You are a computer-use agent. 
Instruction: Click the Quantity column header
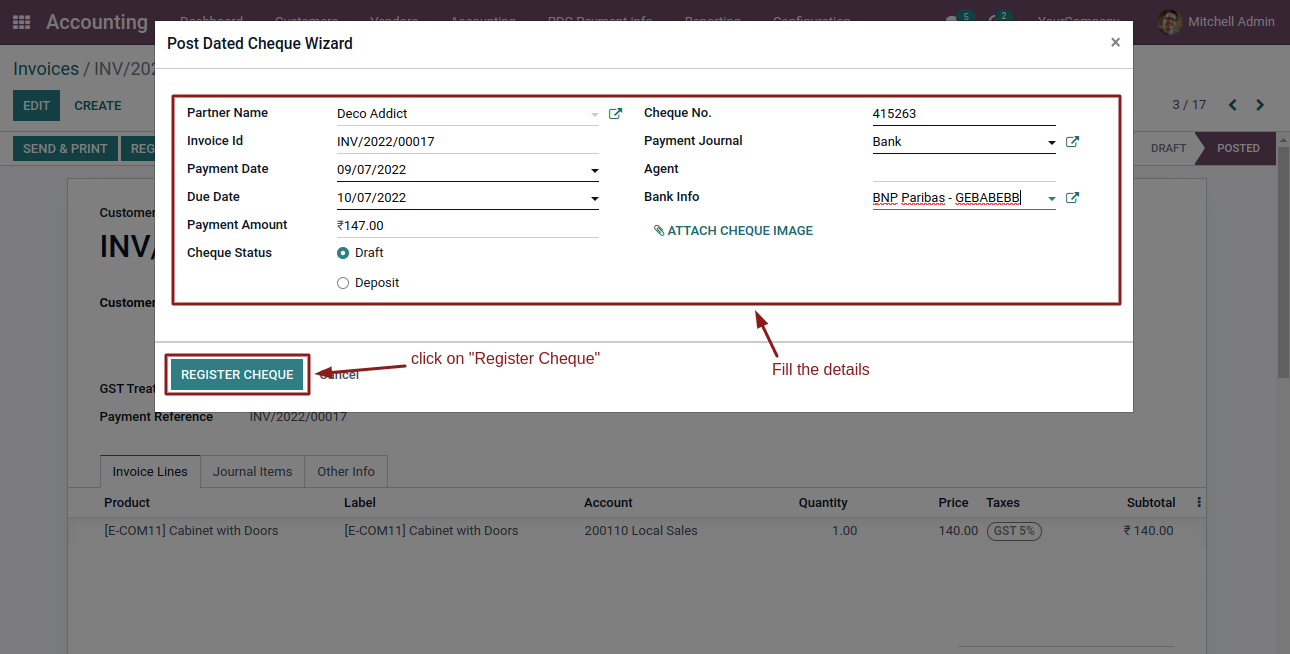pos(823,503)
